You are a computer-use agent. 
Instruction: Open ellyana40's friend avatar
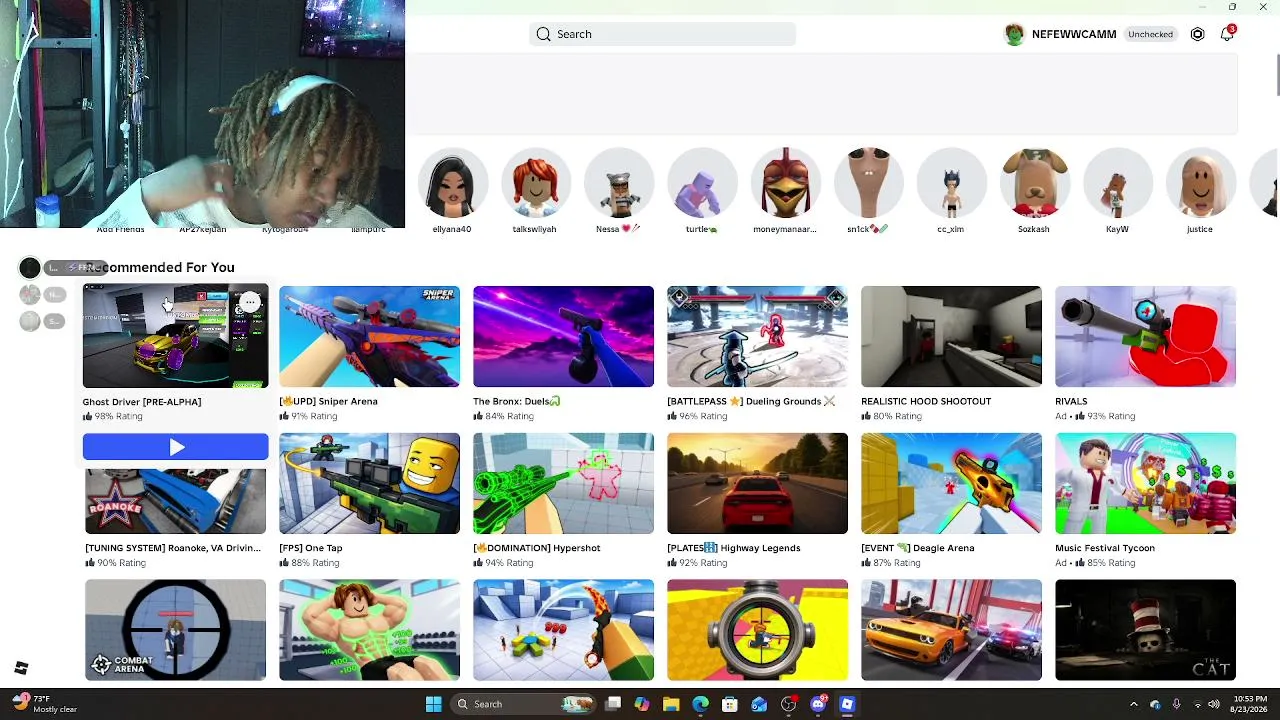pos(452,183)
